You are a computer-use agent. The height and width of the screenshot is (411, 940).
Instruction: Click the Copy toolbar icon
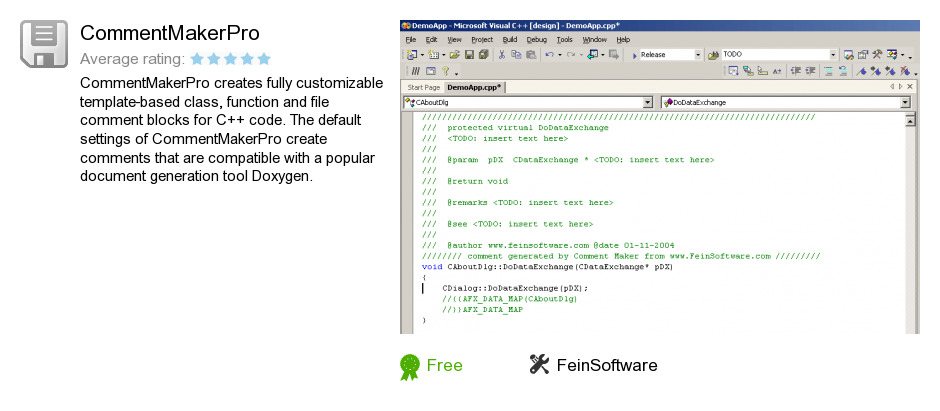click(516, 55)
